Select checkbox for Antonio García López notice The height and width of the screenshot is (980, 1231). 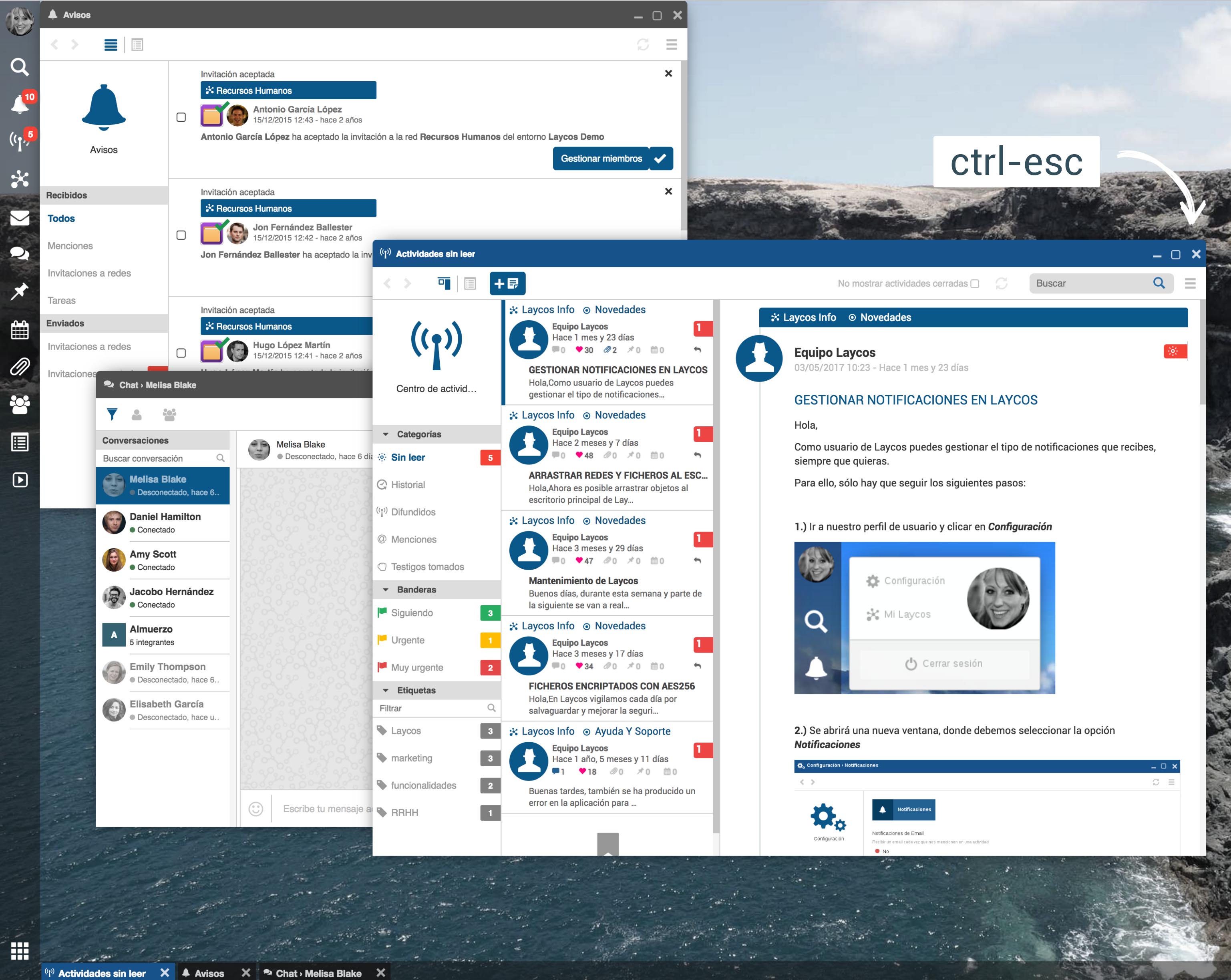pyautogui.click(x=181, y=117)
